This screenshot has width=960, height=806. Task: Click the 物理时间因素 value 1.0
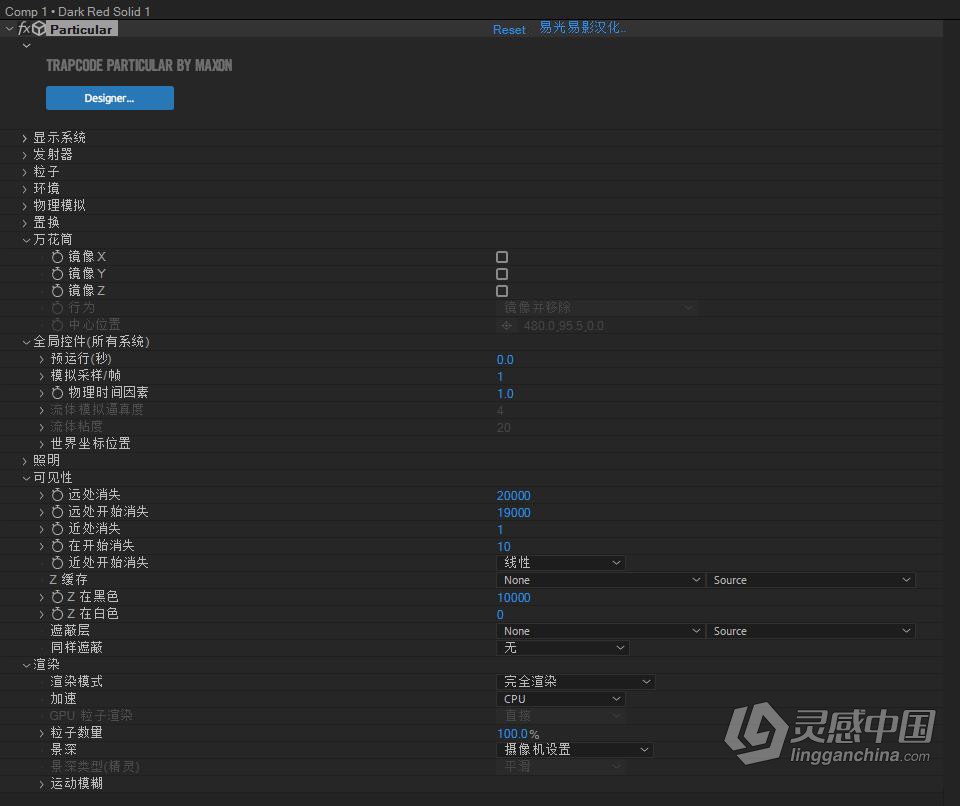[505, 394]
